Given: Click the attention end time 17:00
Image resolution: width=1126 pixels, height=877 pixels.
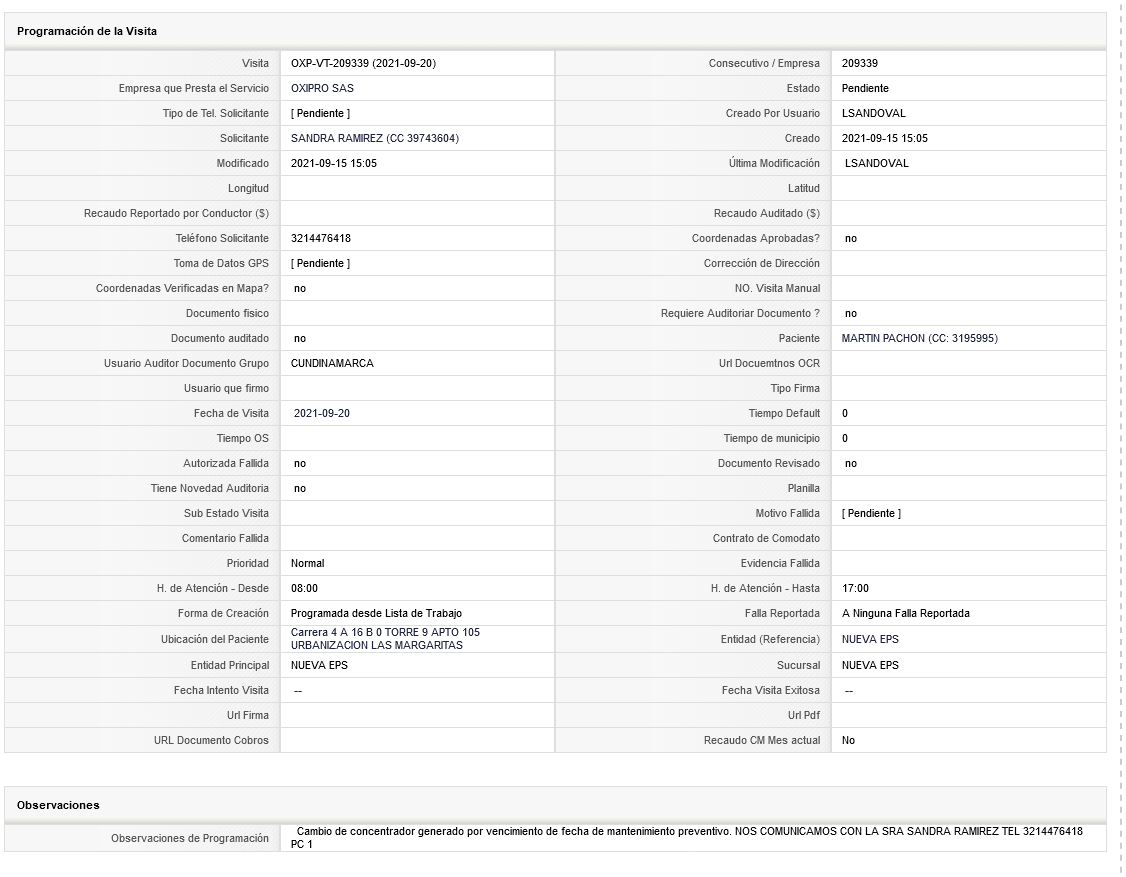Looking at the screenshot, I should point(855,589).
